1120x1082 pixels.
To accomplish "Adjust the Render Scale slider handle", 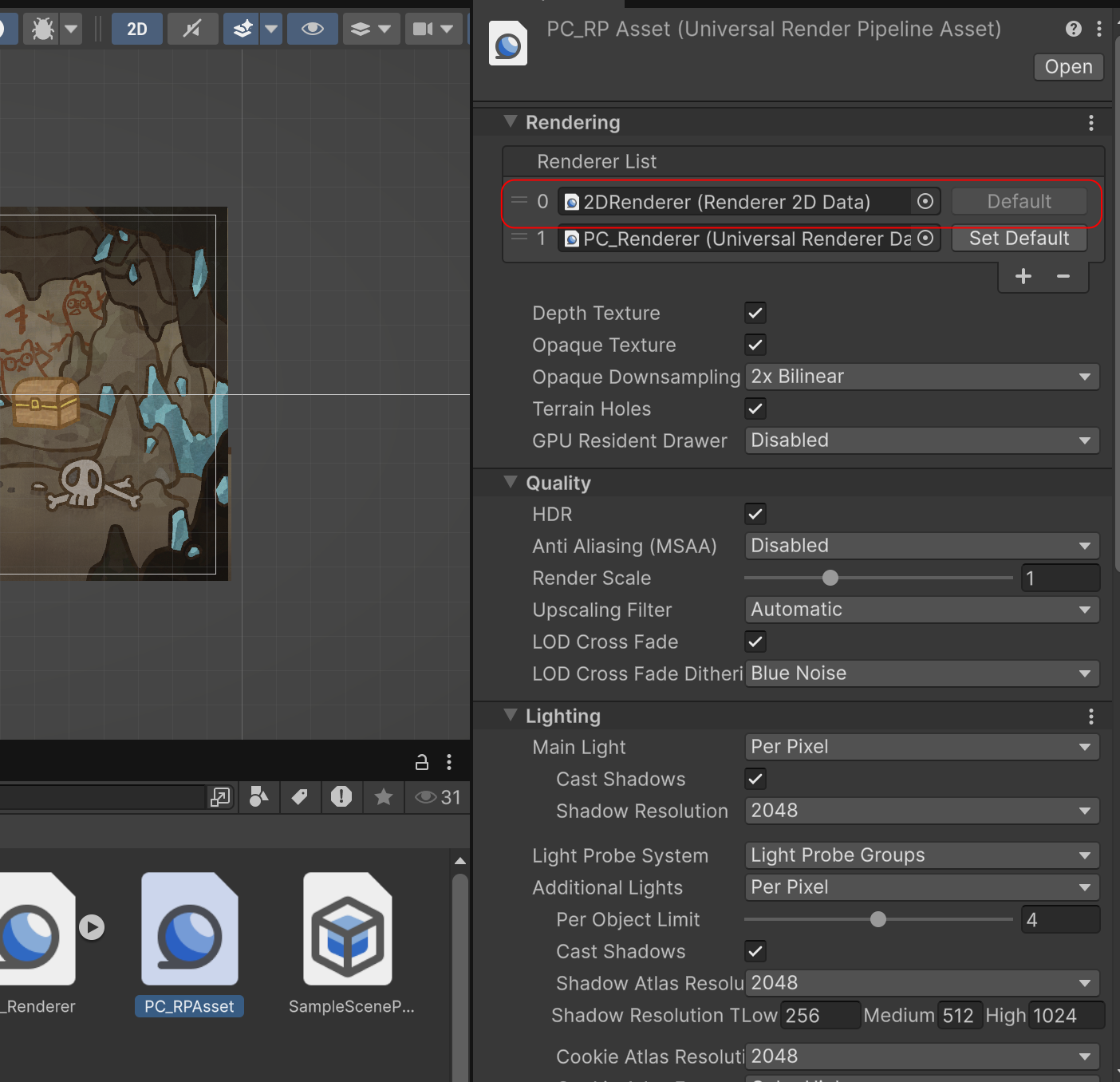I will (830, 578).
